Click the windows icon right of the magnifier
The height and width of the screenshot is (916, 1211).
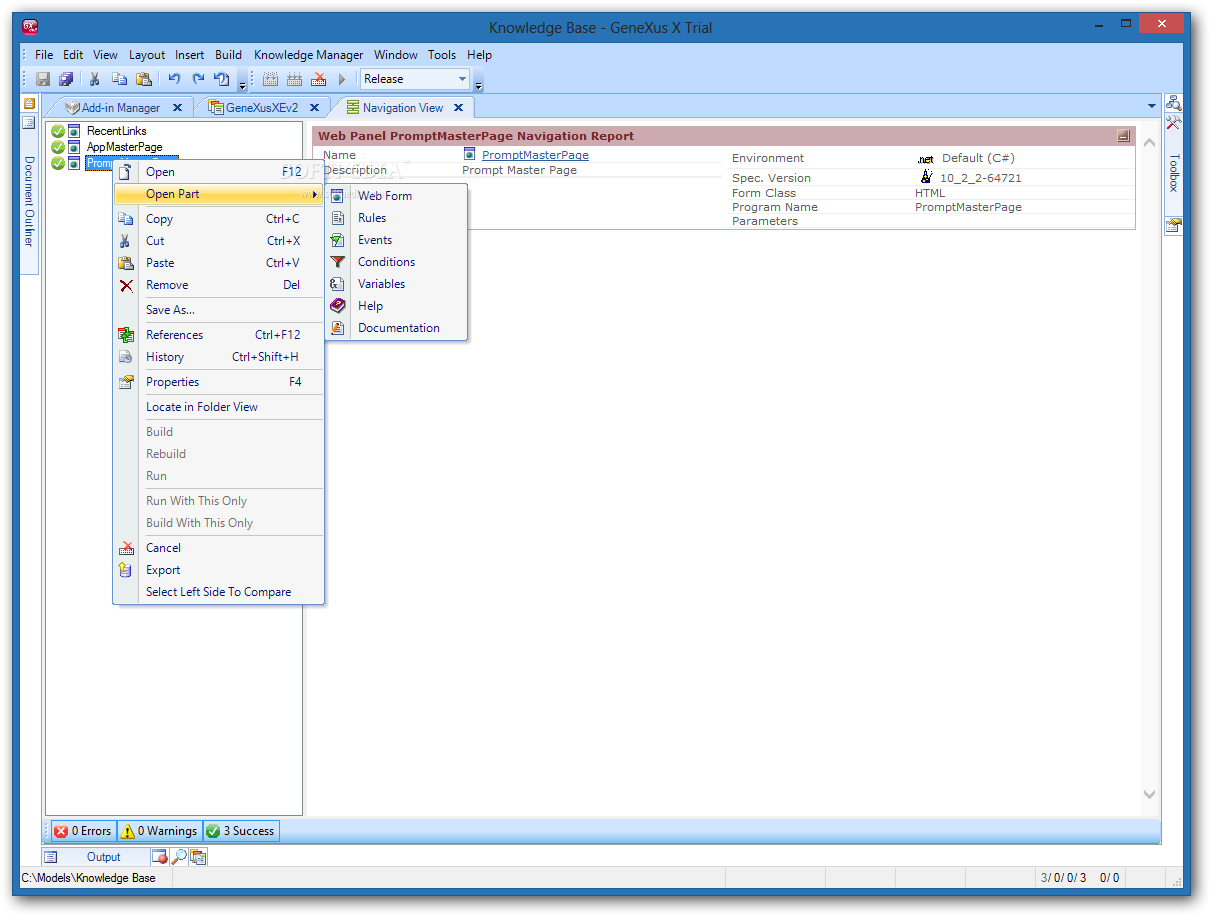[198, 857]
